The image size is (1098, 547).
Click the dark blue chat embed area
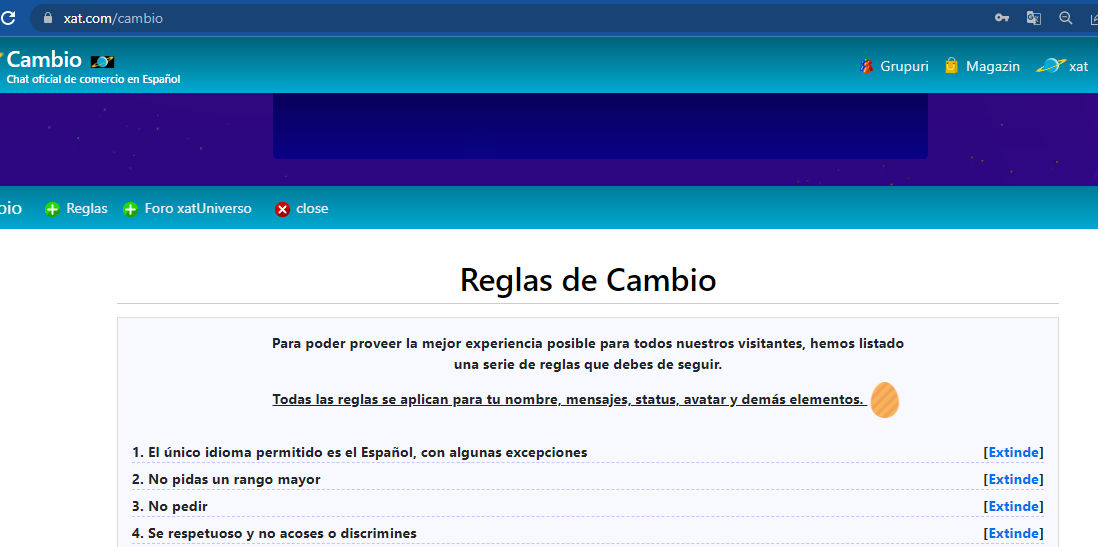[x=600, y=125]
